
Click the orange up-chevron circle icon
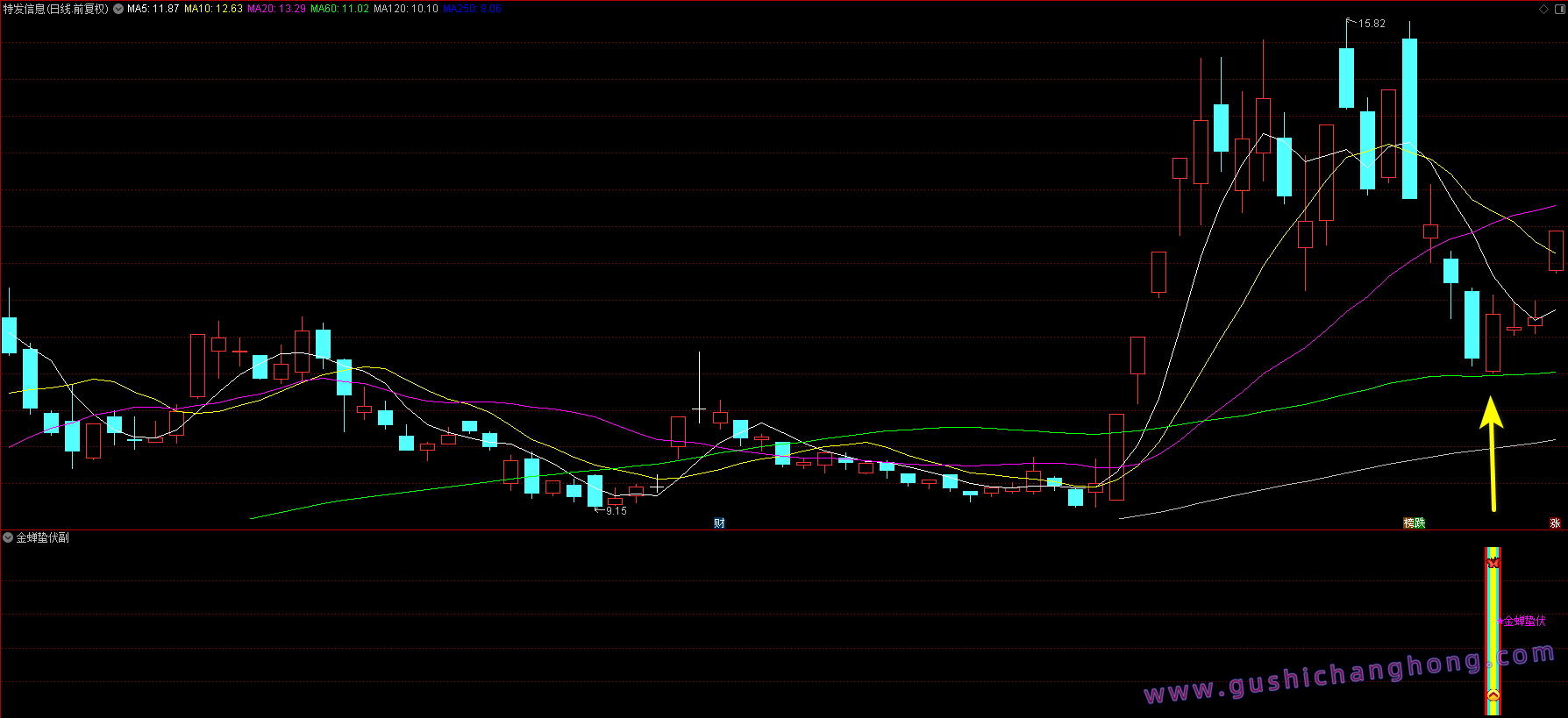click(x=1493, y=696)
